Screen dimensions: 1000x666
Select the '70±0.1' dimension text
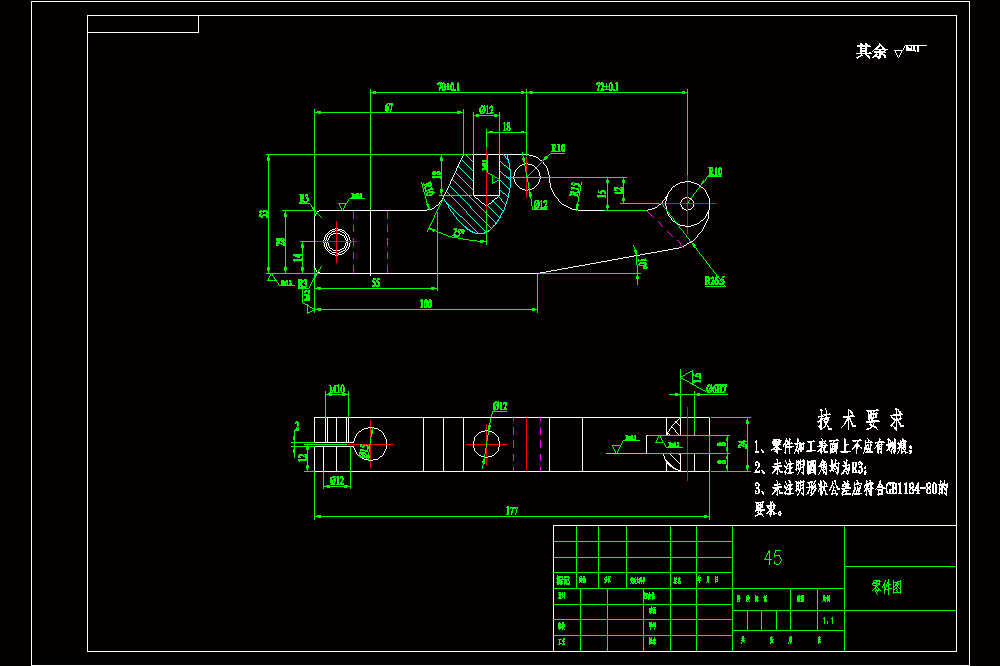click(448, 86)
